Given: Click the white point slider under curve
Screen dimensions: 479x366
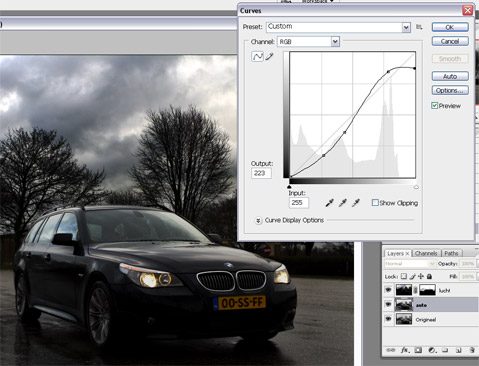Looking at the screenshot, I should pos(416,187).
